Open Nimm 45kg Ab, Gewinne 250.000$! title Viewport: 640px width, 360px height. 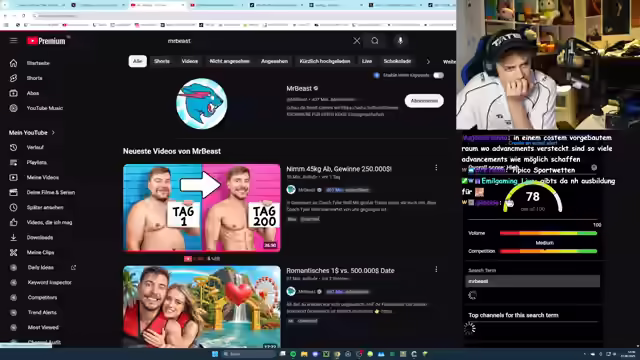(339, 169)
